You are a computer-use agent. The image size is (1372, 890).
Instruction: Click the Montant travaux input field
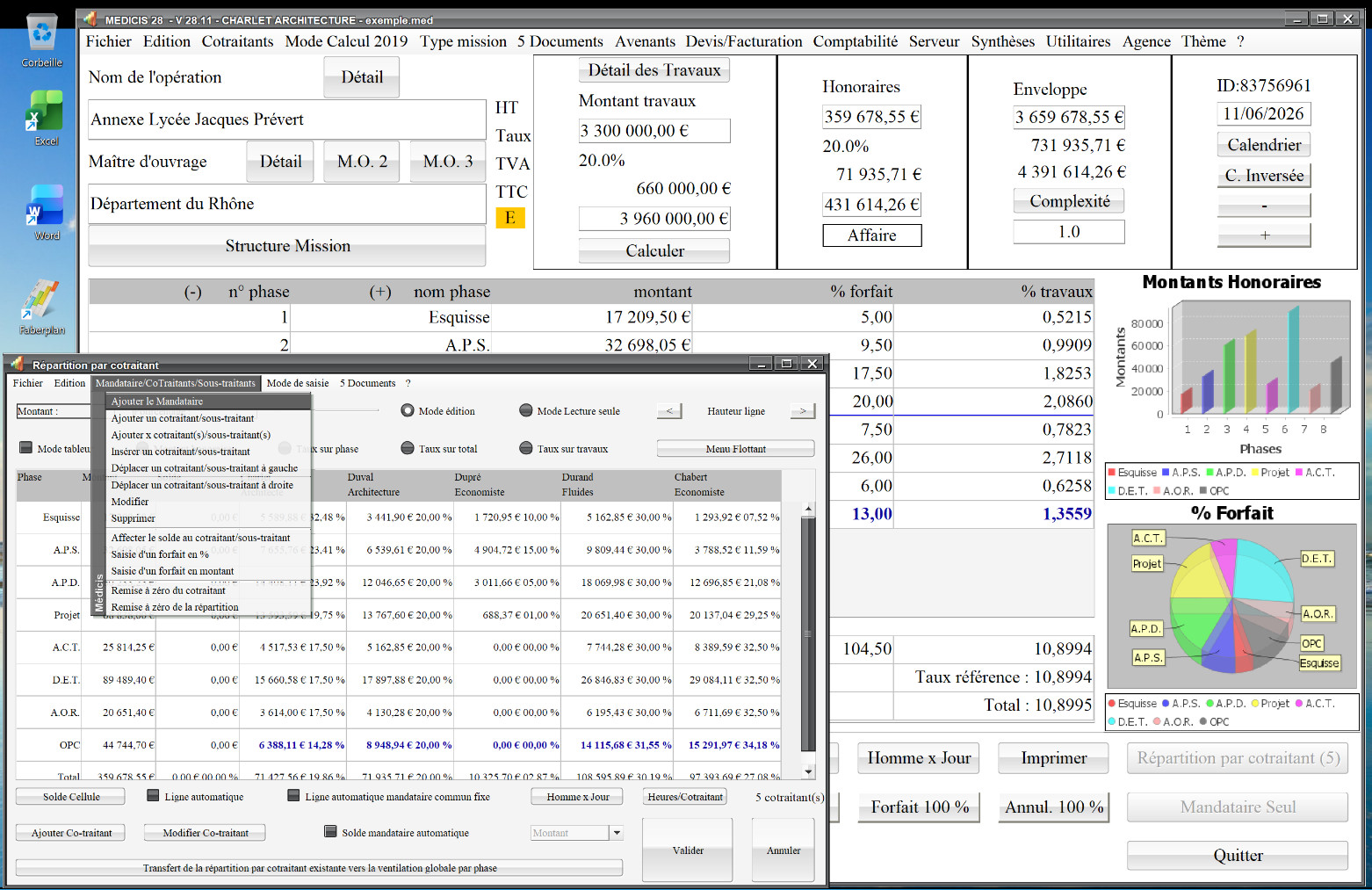click(654, 131)
